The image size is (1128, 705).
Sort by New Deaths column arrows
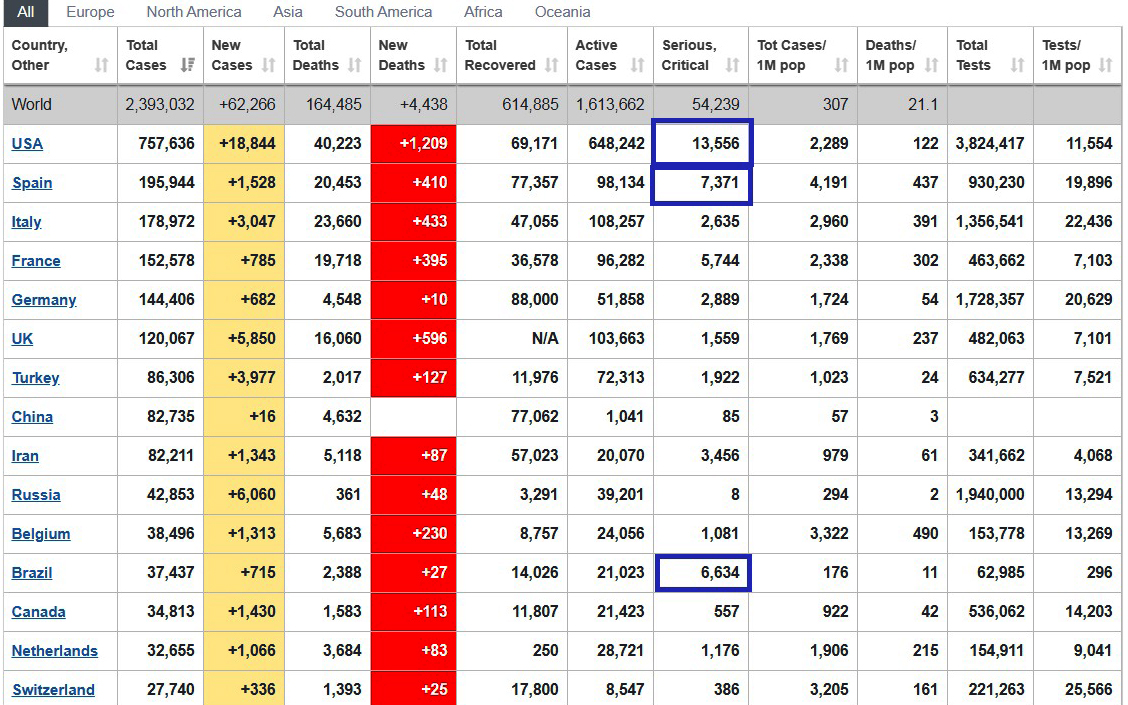pos(441,65)
